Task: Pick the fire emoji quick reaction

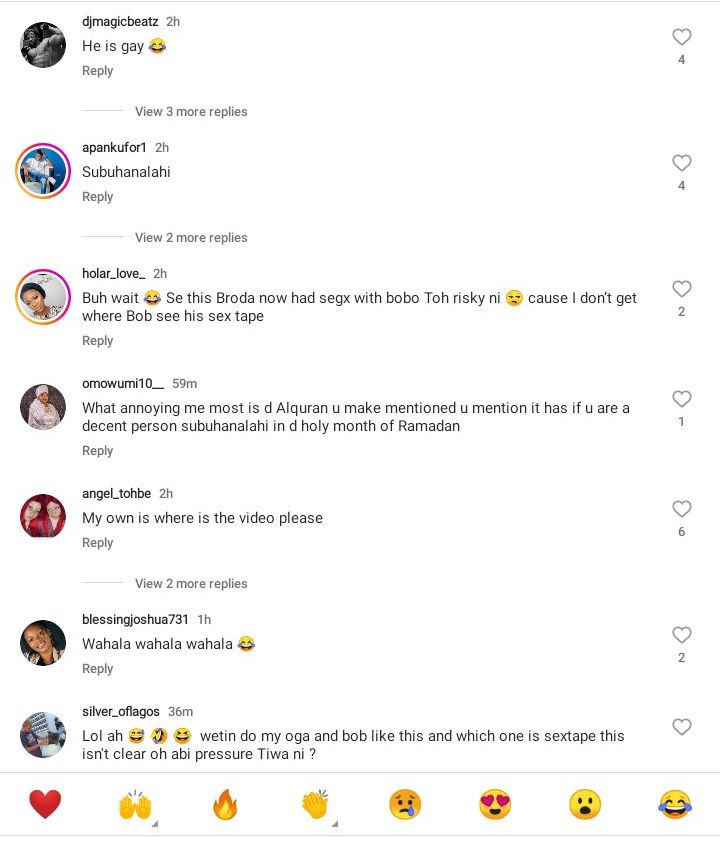Action: [225, 804]
